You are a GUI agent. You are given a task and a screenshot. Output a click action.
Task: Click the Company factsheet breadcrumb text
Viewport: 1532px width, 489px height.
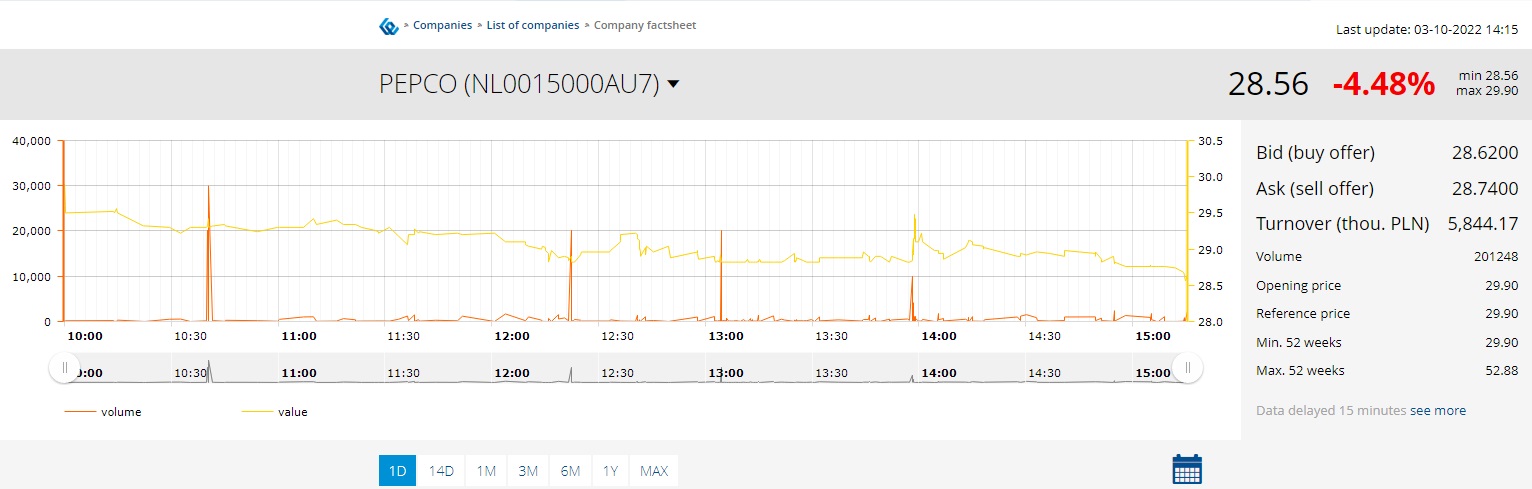click(x=645, y=25)
